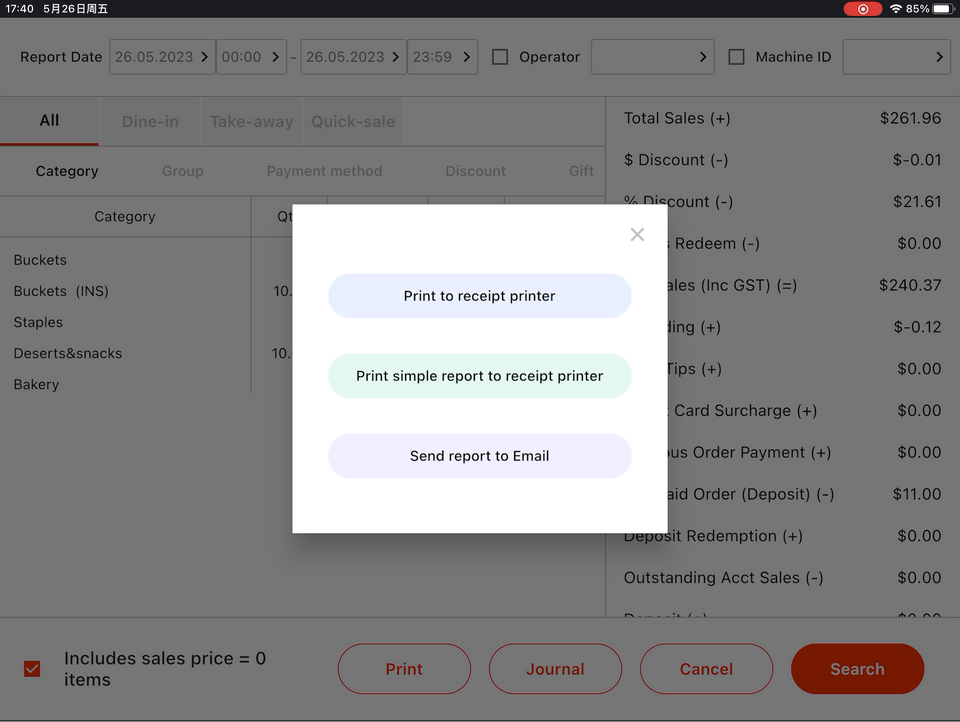
Task: Open the end date picker
Action: [x=352, y=57]
